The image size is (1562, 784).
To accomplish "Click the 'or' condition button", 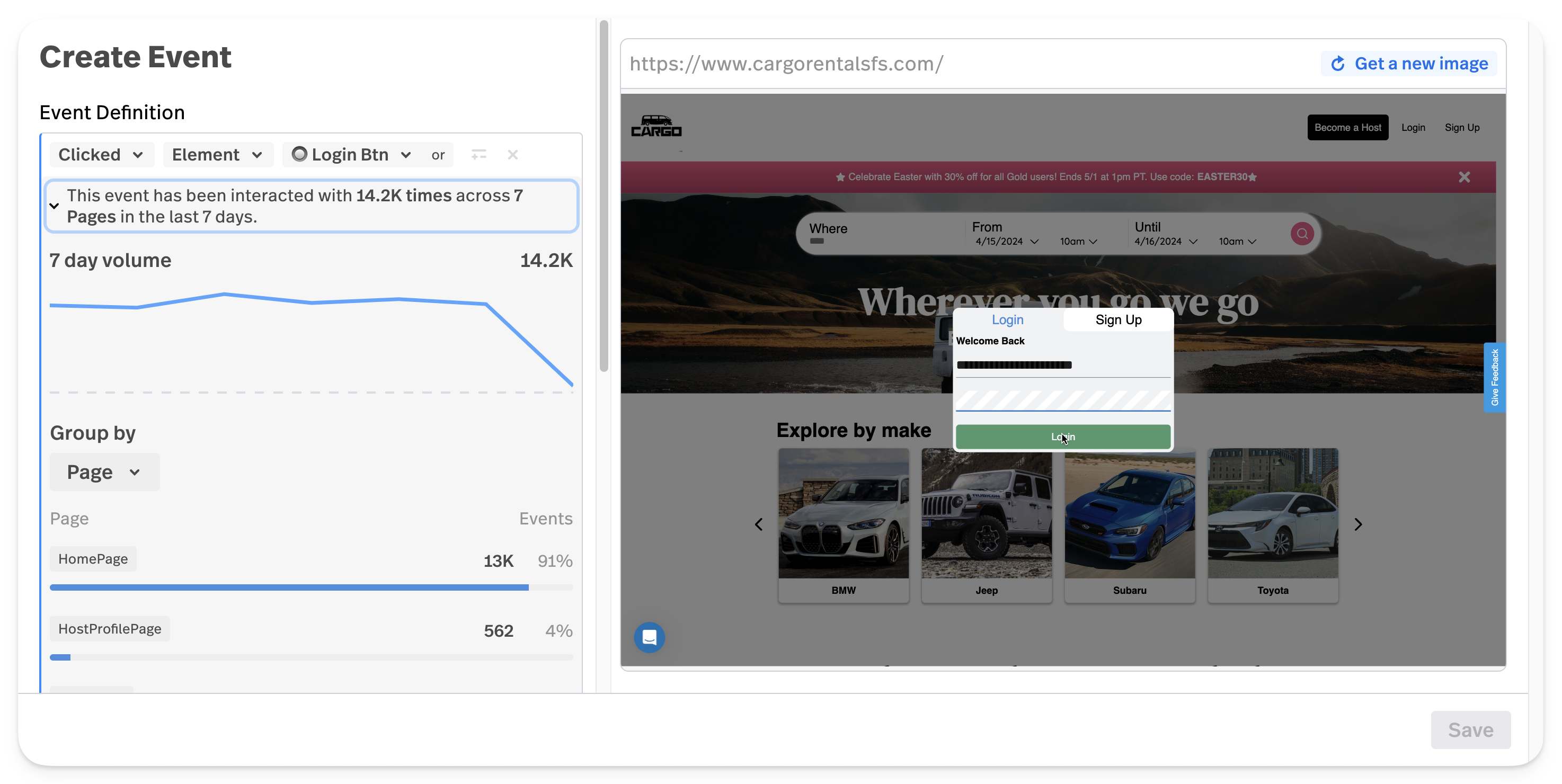I will (438, 155).
